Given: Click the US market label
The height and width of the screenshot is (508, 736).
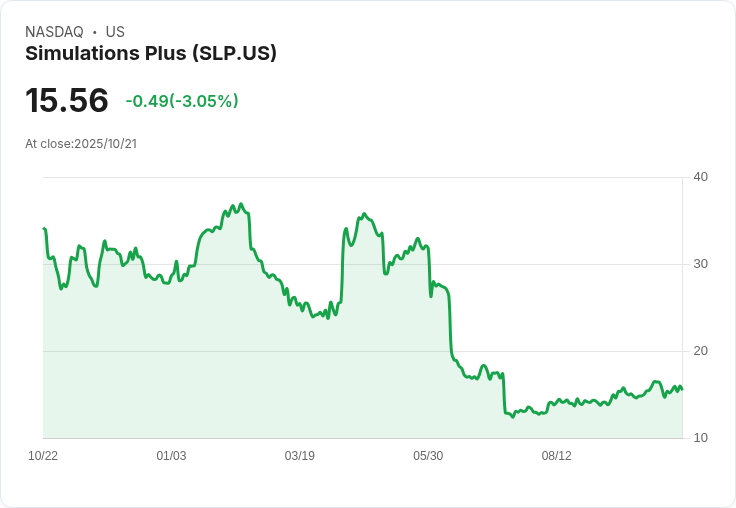Looking at the screenshot, I should coord(115,32).
